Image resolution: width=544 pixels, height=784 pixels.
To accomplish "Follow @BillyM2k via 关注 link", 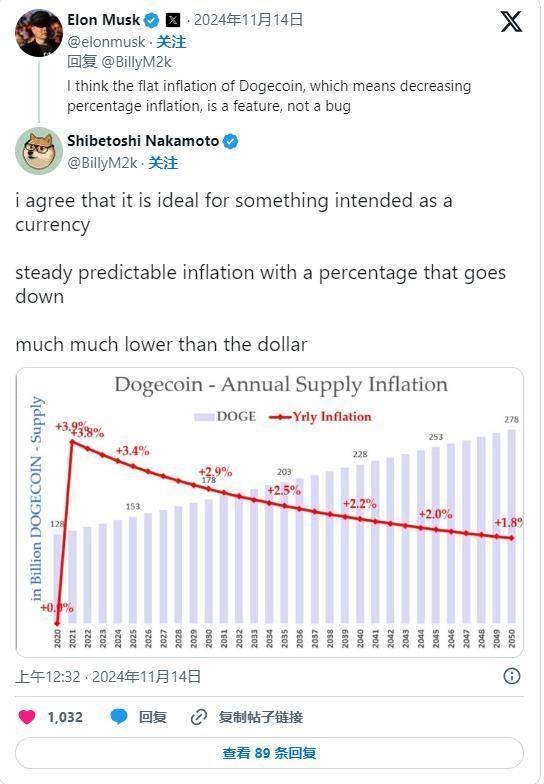I will [163, 162].
